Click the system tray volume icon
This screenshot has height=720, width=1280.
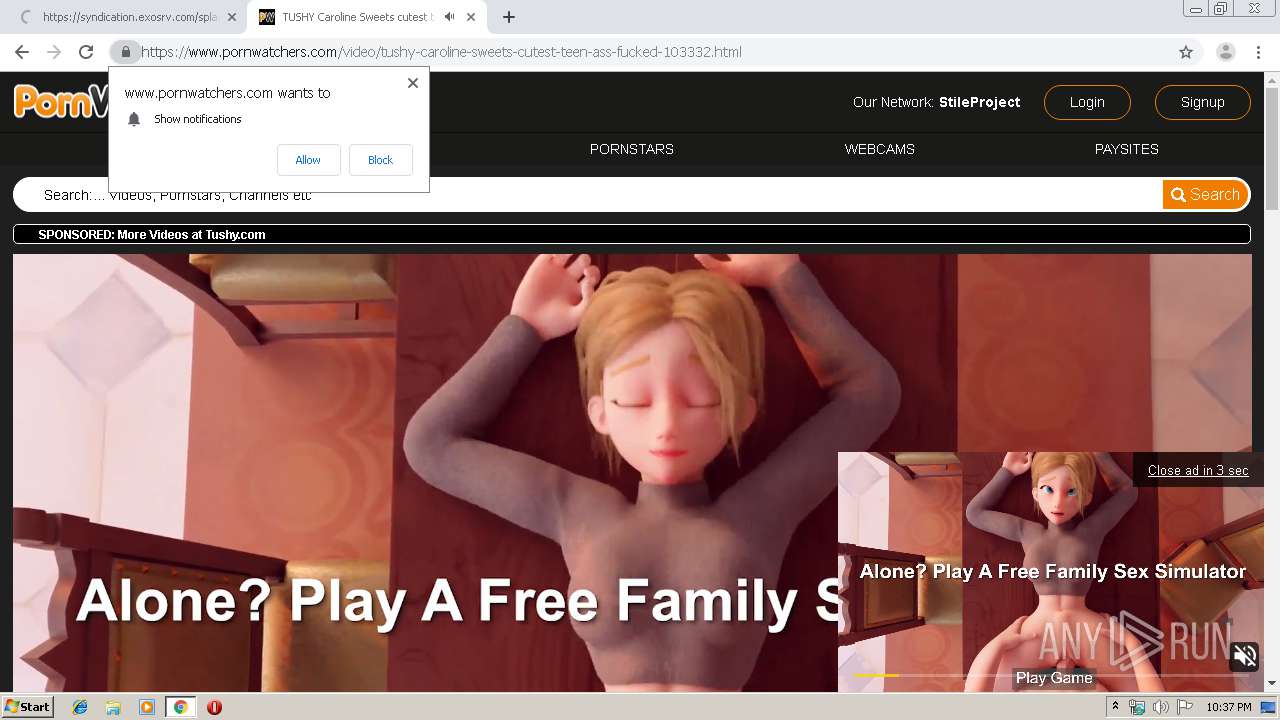[1160, 707]
